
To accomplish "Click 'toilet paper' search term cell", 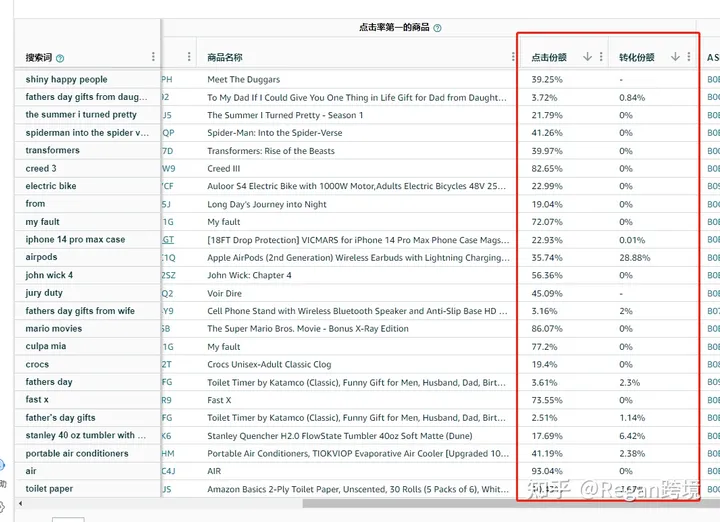I will pyautogui.click(x=50, y=489).
